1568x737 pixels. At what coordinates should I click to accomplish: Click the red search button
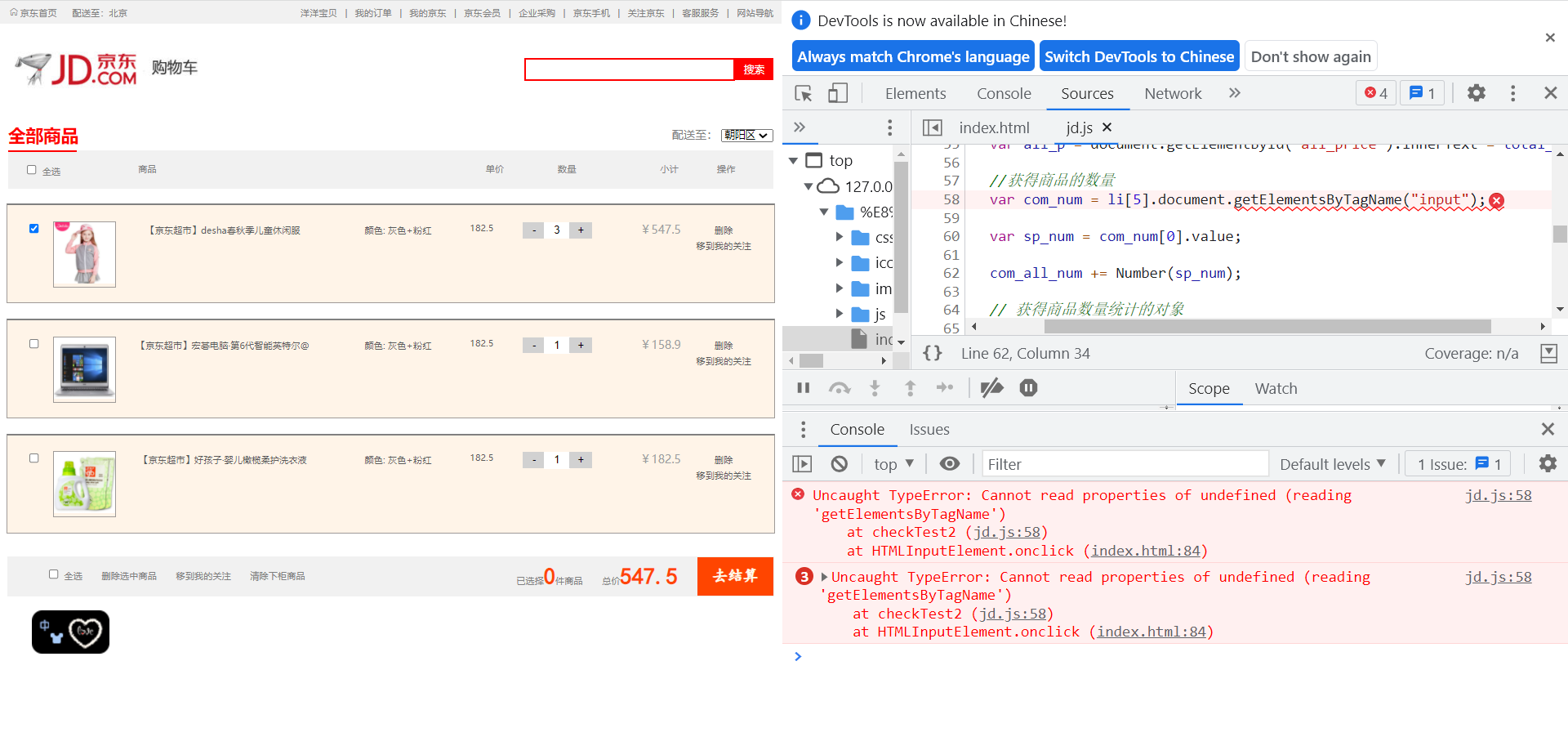[x=753, y=69]
